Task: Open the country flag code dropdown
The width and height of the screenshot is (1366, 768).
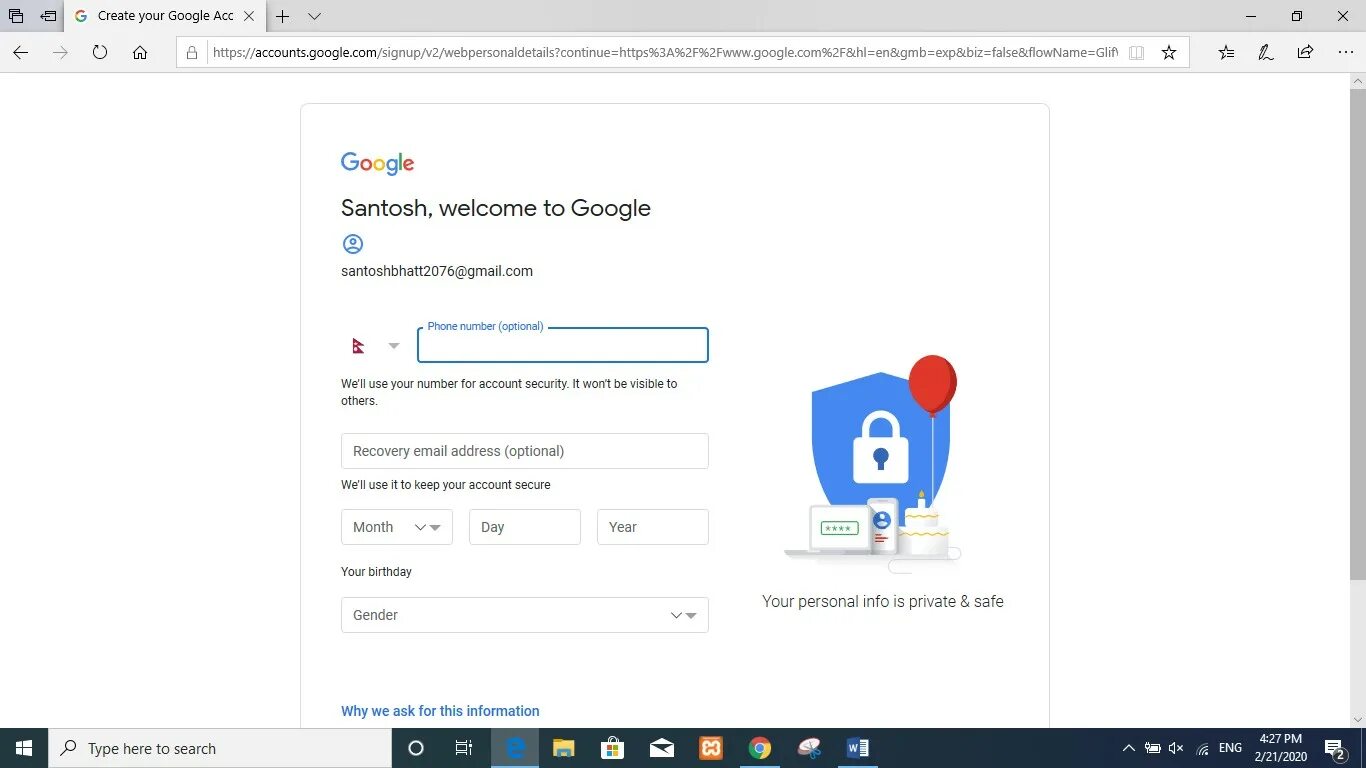Action: [x=375, y=346]
